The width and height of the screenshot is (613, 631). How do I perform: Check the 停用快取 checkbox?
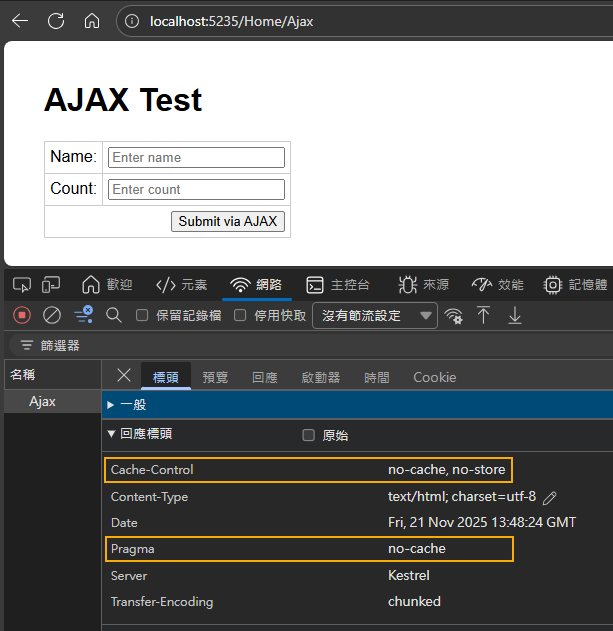[x=240, y=316]
